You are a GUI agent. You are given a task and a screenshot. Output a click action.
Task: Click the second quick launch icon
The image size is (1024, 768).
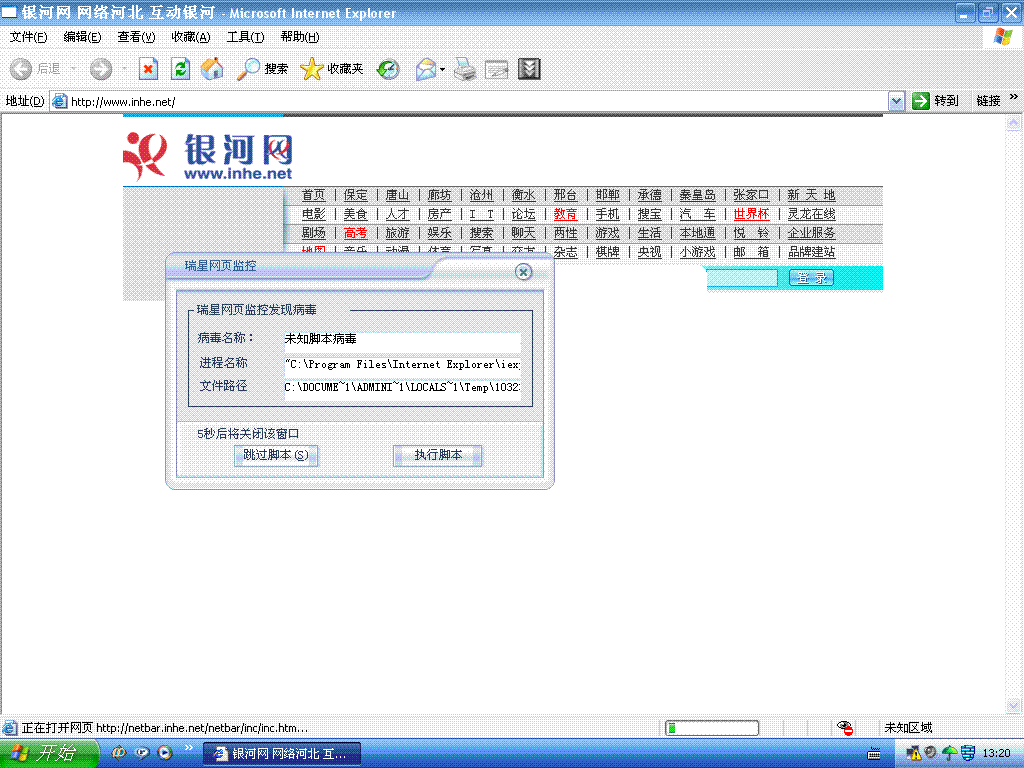pyautogui.click(x=142, y=753)
